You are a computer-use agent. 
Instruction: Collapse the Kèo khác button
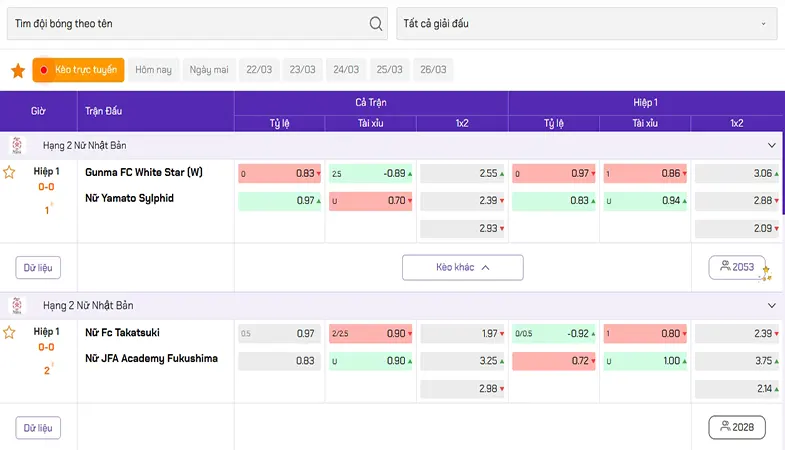(x=463, y=267)
